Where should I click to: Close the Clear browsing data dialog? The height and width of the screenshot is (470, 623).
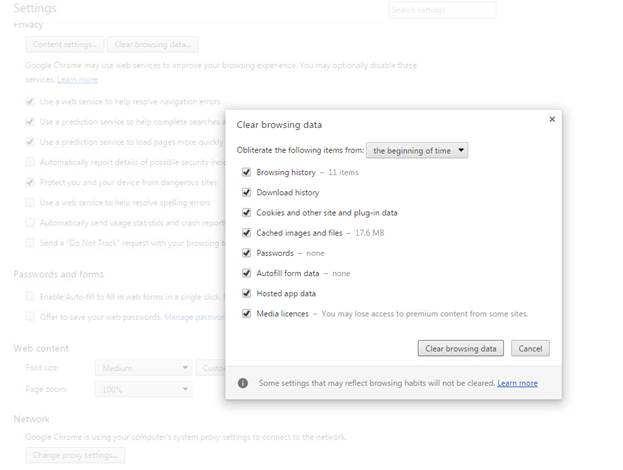coord(552,119)
